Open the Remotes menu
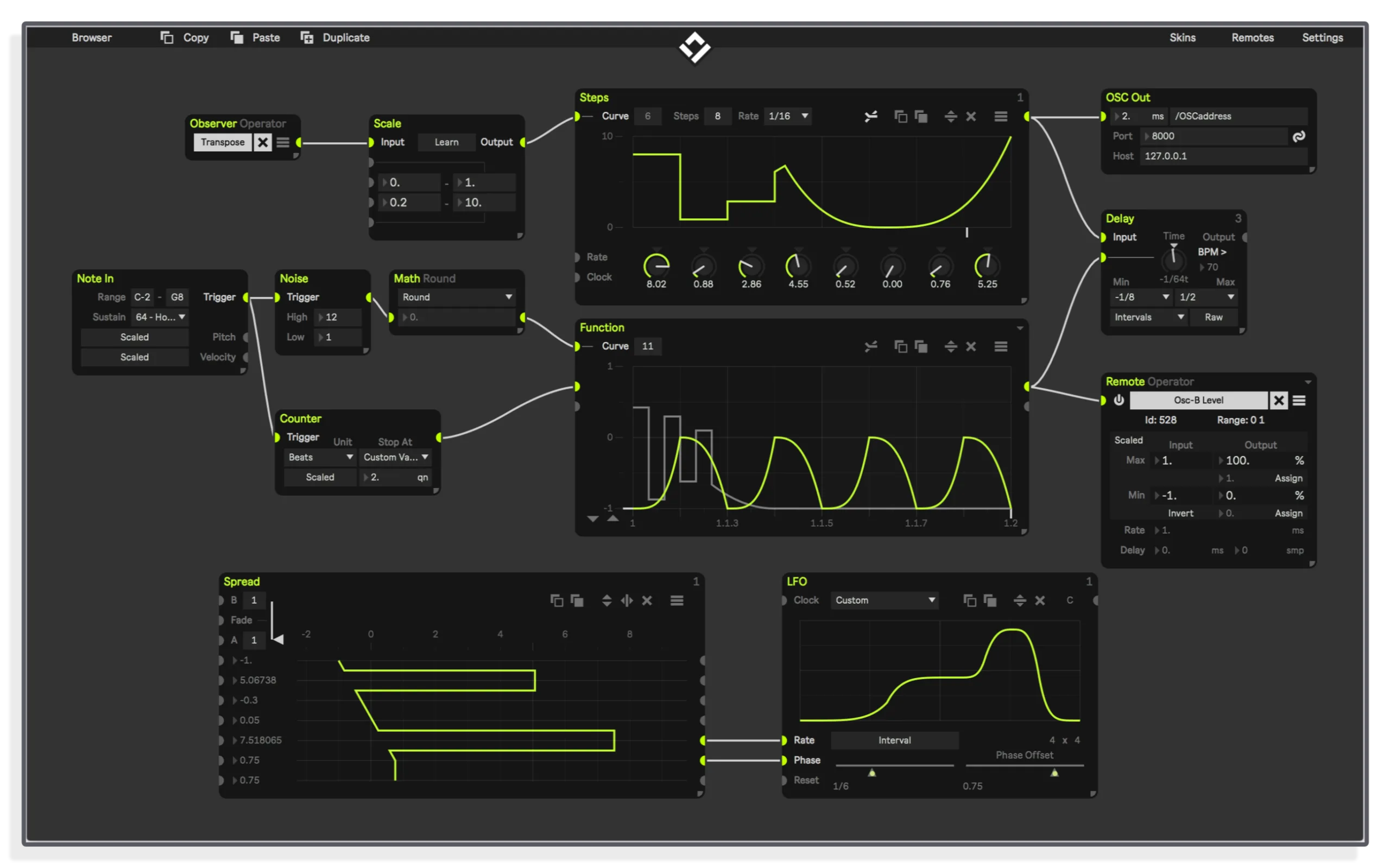1390x868 pixels. coord(1252,37)
